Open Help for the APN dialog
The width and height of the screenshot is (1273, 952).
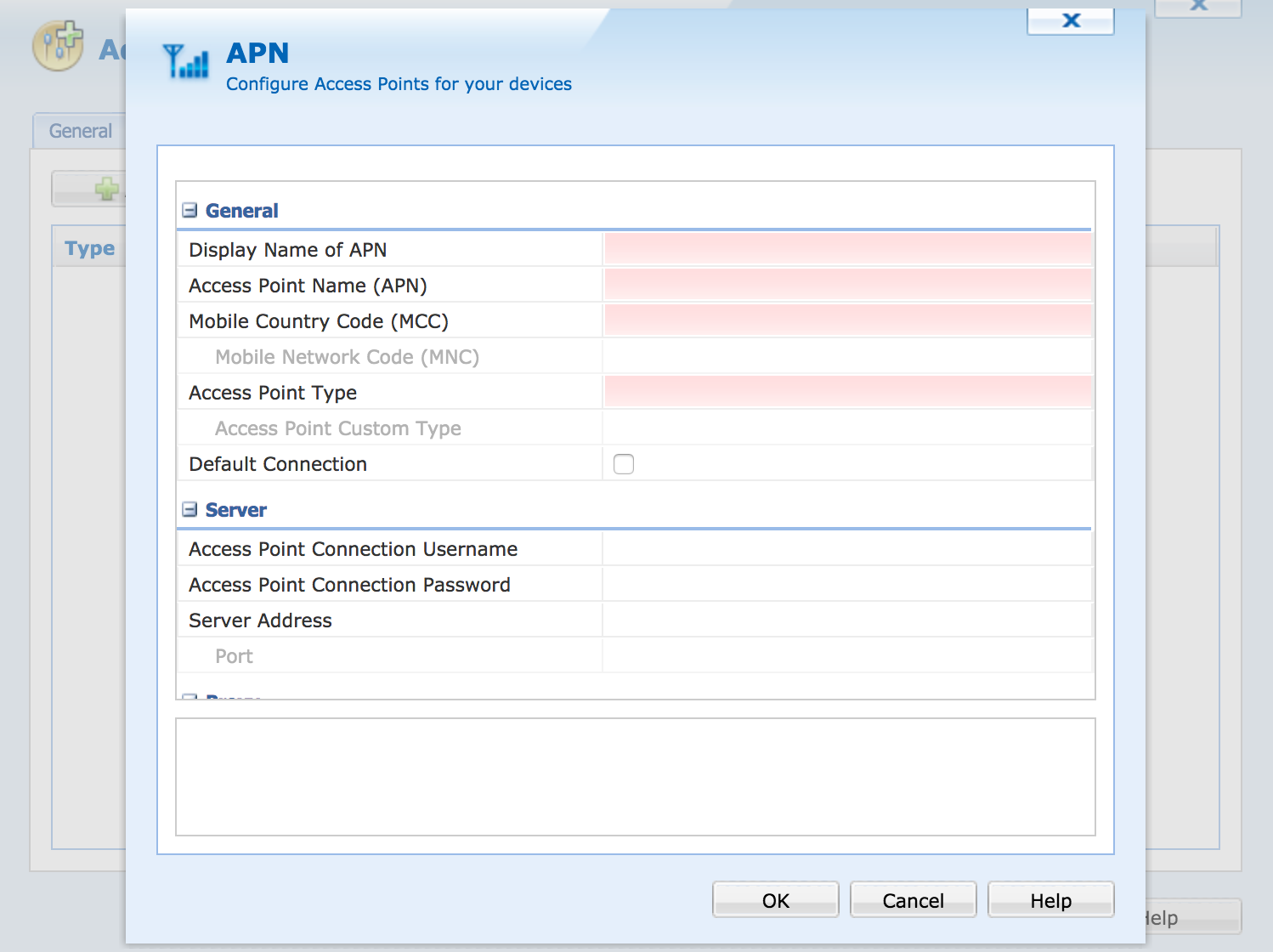[1050, 900]
